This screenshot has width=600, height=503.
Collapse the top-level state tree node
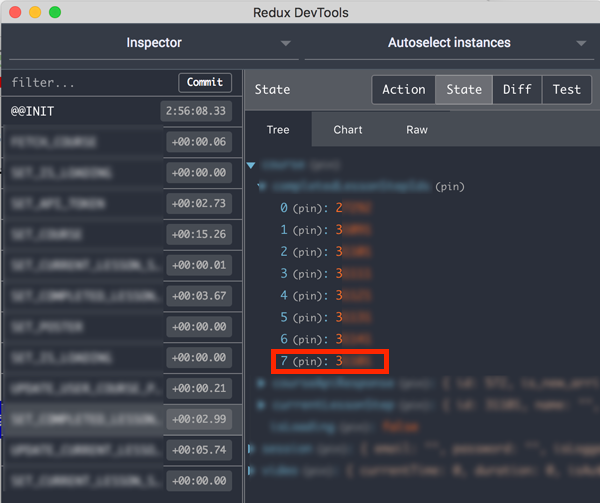click(251, 165)
